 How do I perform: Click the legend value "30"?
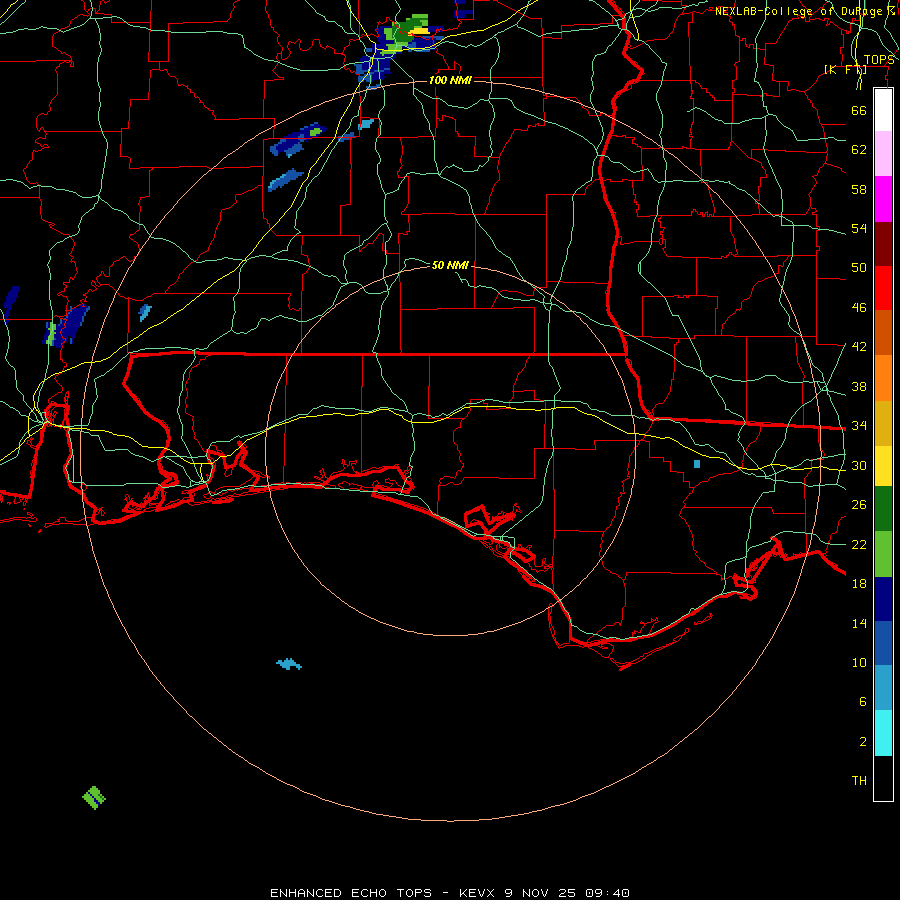(859, 465)
